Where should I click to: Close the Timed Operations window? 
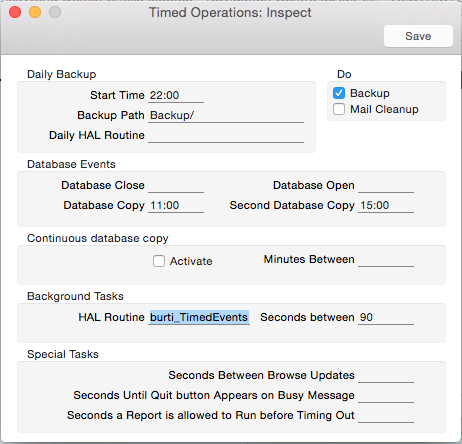[x=15, y=12]
